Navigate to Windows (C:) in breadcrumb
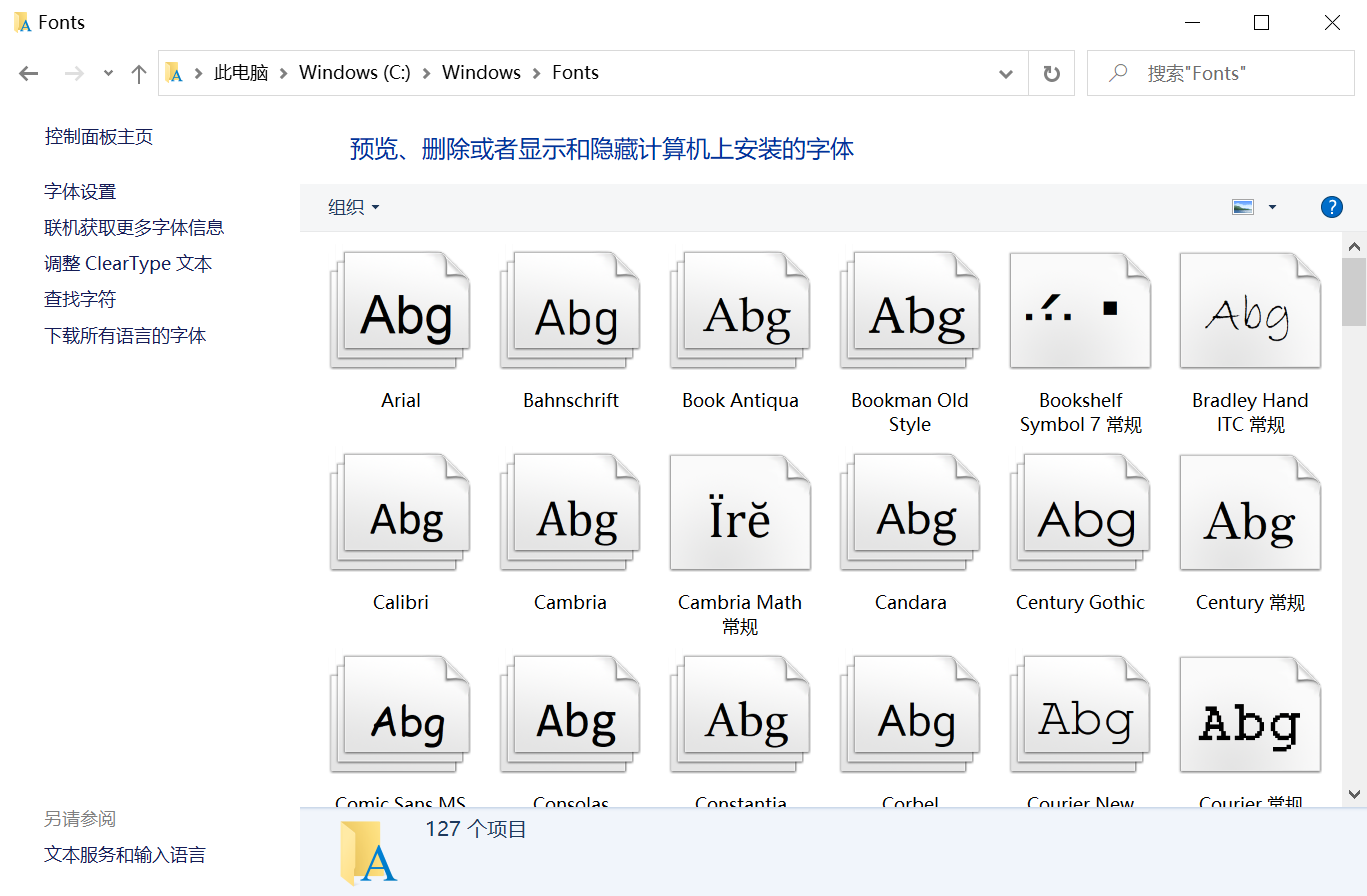This screenshot has height=896, width=1367. coord(355,73)
